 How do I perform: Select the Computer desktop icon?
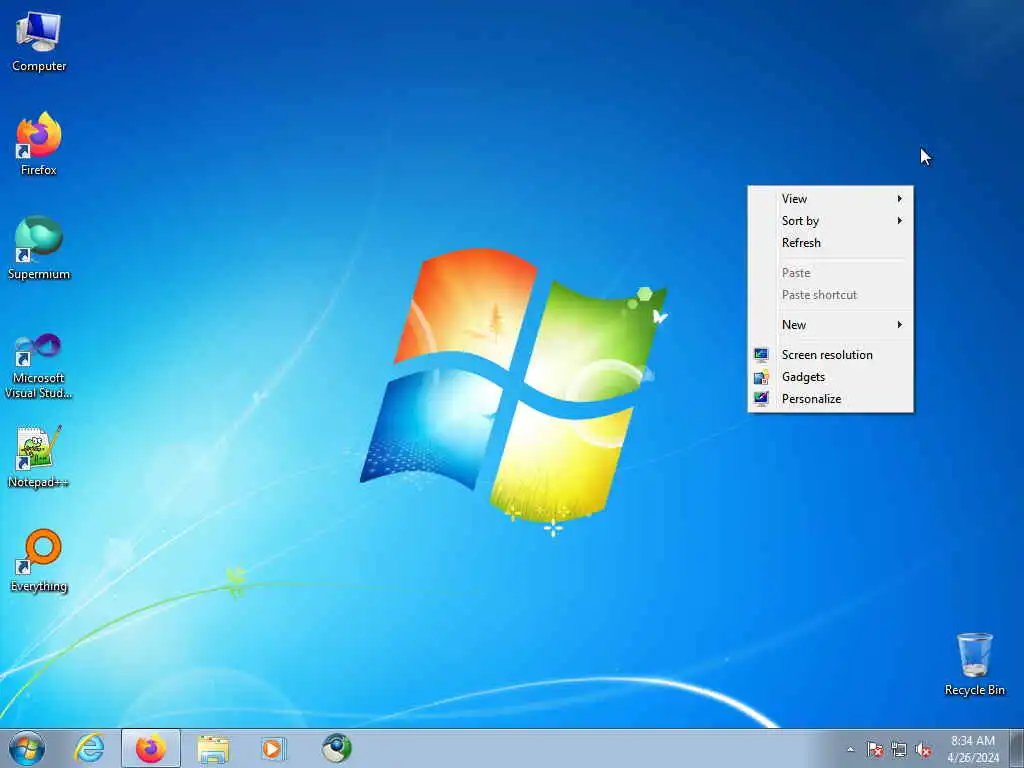pos(39,42)
